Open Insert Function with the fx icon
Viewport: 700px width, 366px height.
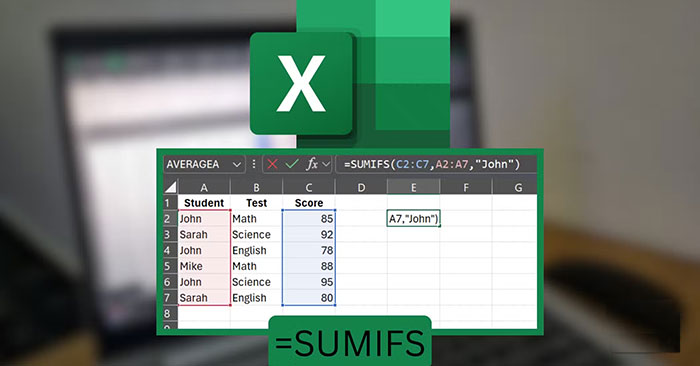[312, 164]
